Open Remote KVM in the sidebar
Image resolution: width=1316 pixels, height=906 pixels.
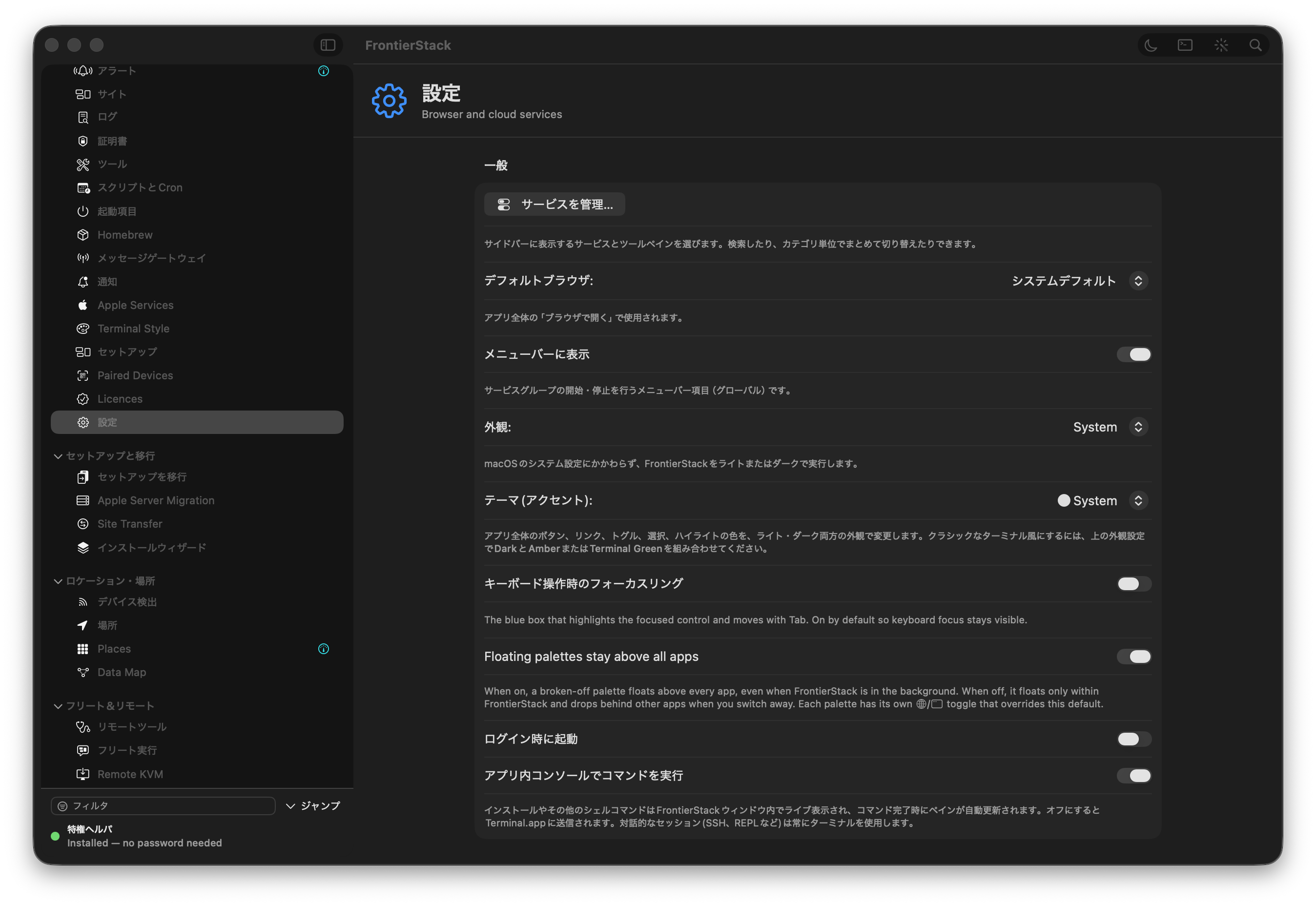(x=197, y=774)
